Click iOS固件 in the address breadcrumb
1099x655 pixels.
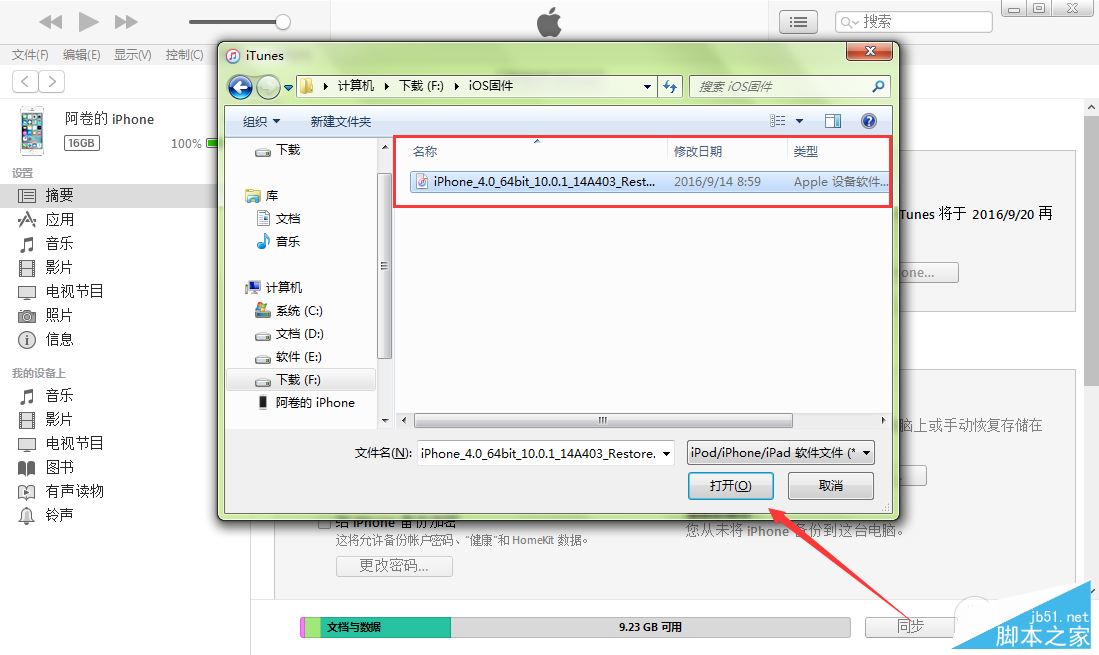coord(491,86)
